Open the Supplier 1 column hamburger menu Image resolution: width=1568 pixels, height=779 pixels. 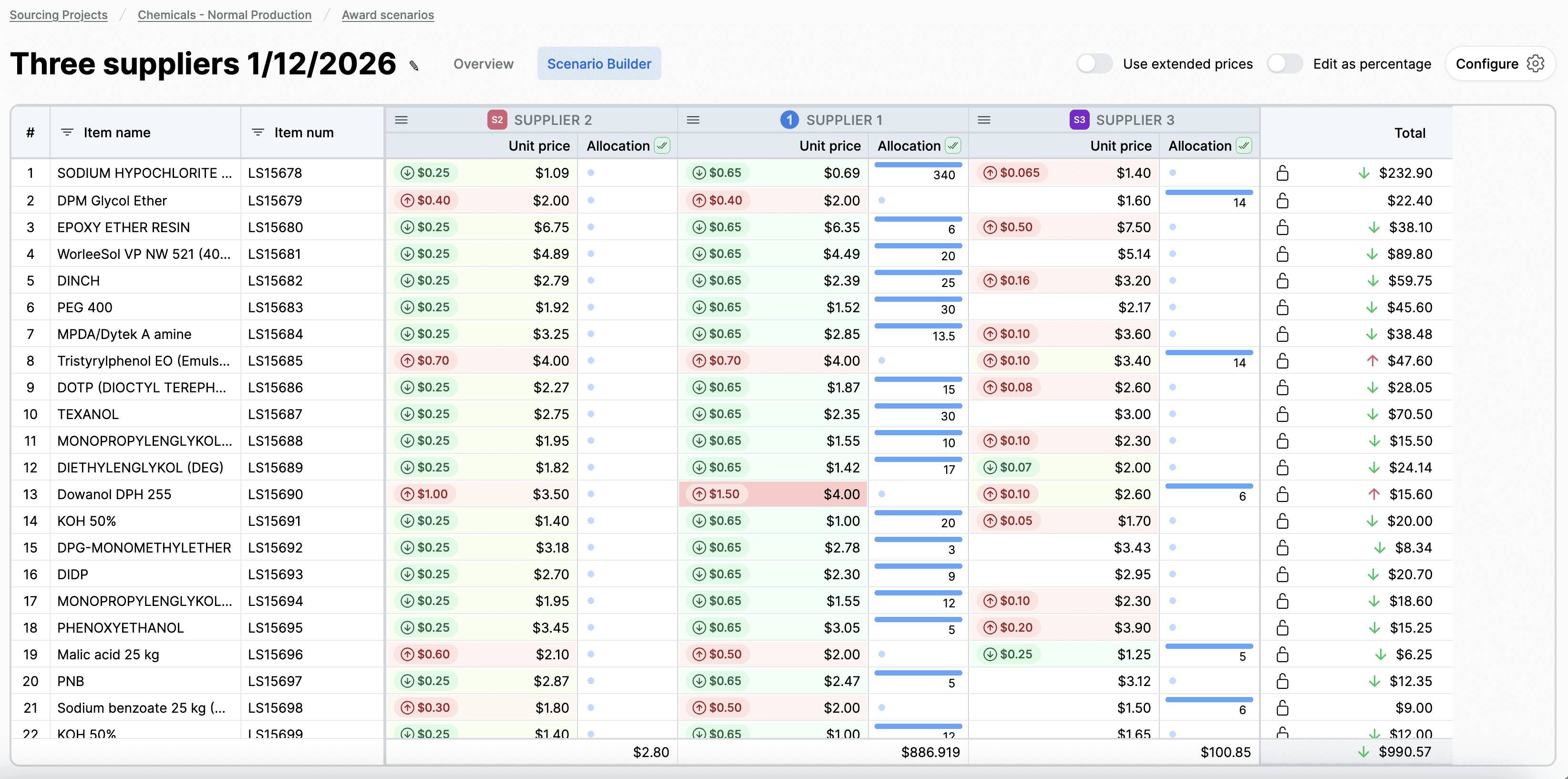(x=693, y=120)
